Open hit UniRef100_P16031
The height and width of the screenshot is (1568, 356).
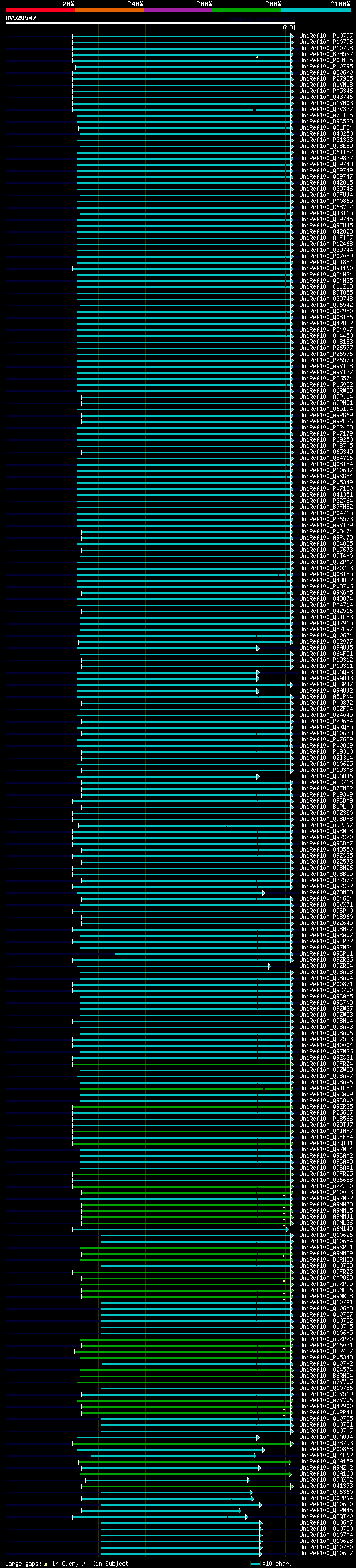326,1345
